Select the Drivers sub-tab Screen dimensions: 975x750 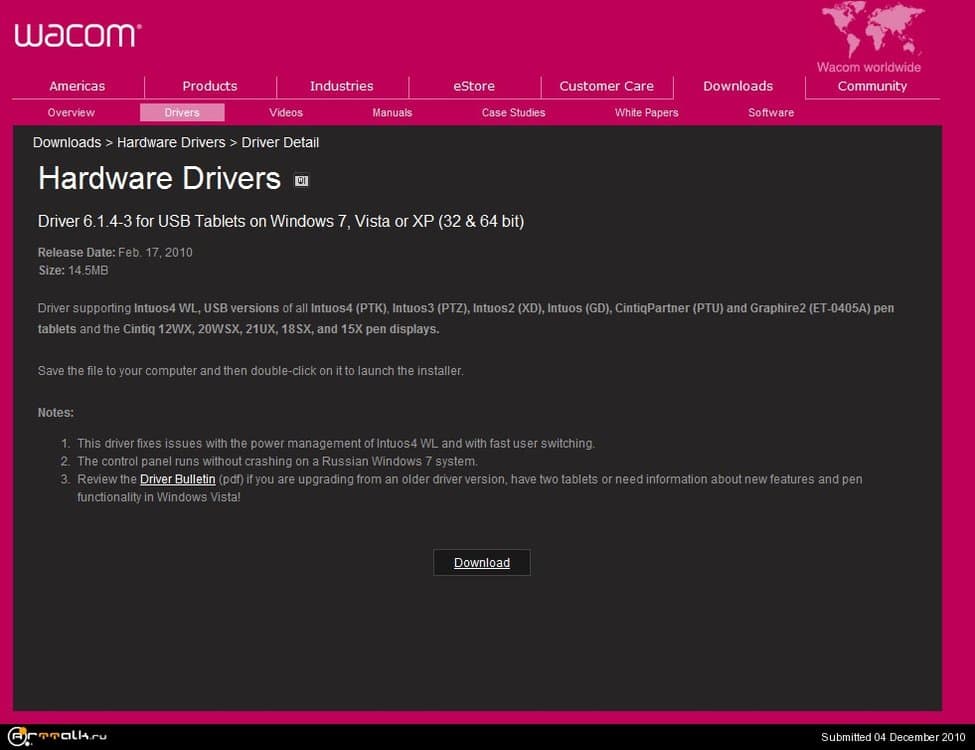tap(182, 113)
